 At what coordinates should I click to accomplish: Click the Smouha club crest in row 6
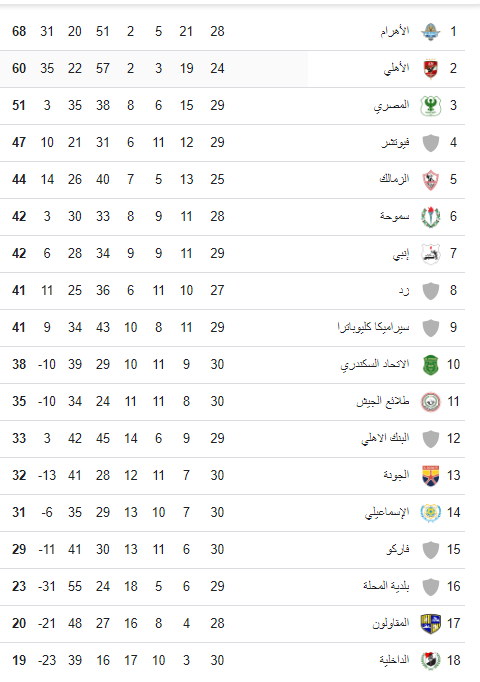430,217
